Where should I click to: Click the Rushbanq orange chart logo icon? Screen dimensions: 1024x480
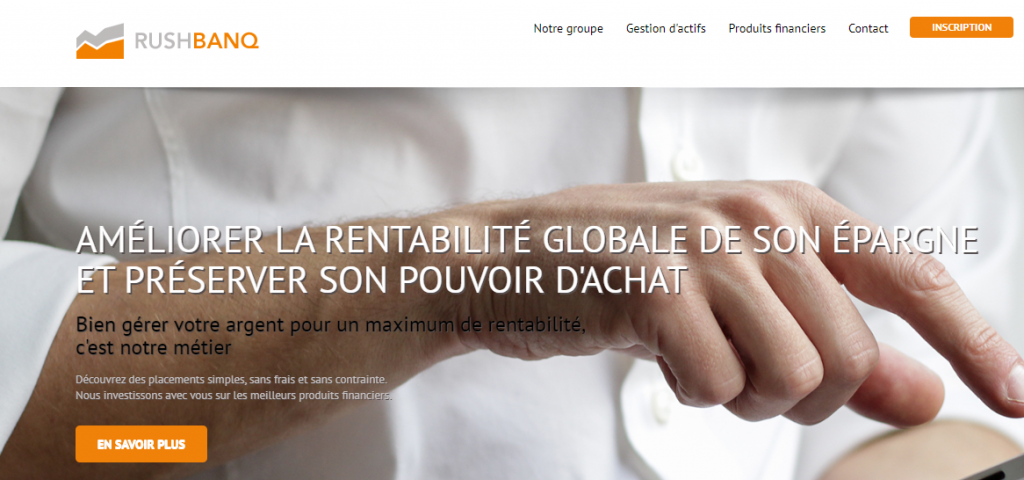tap(100, 41)
